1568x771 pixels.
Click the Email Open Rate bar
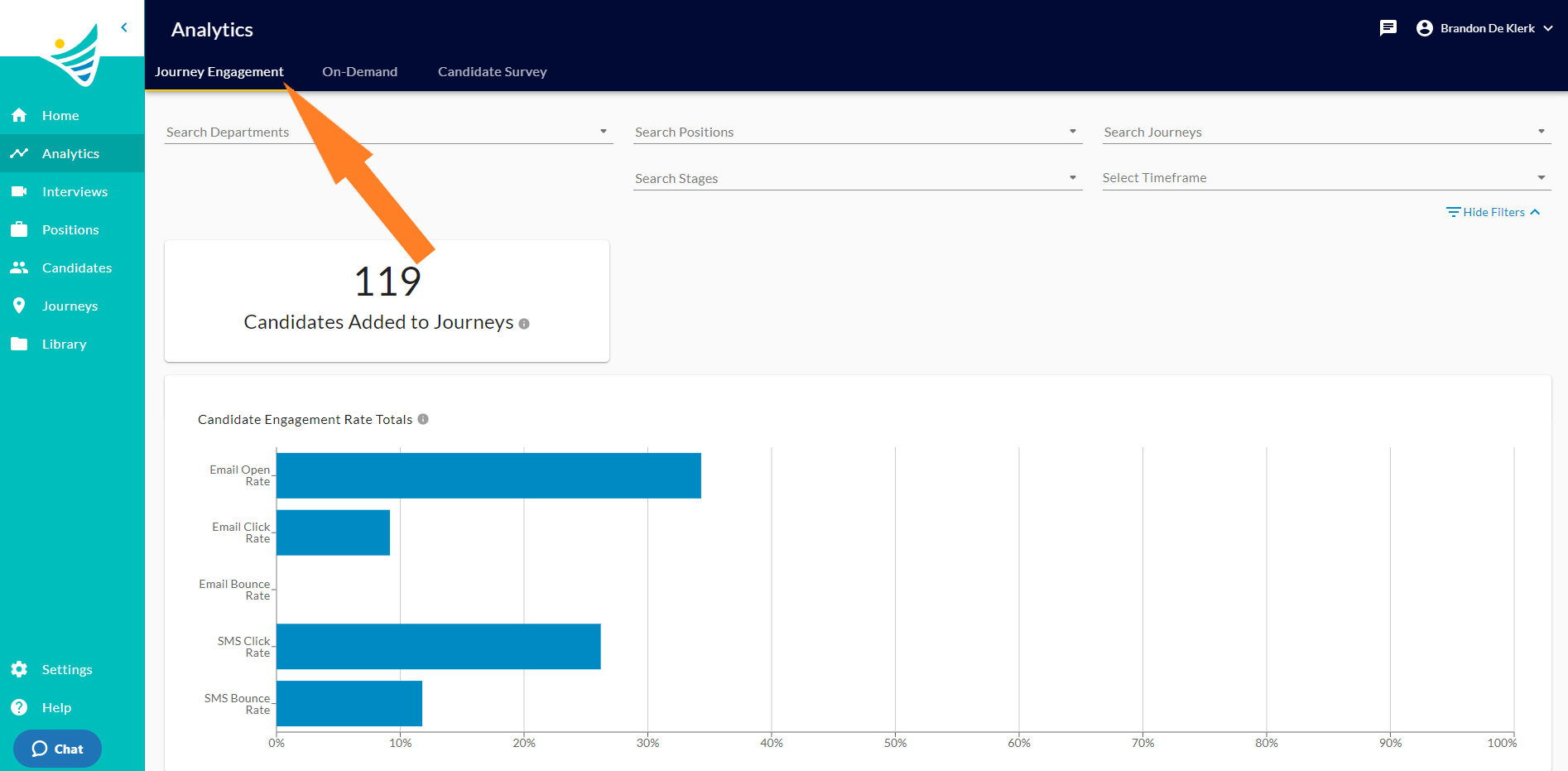[x=488, y=475]
